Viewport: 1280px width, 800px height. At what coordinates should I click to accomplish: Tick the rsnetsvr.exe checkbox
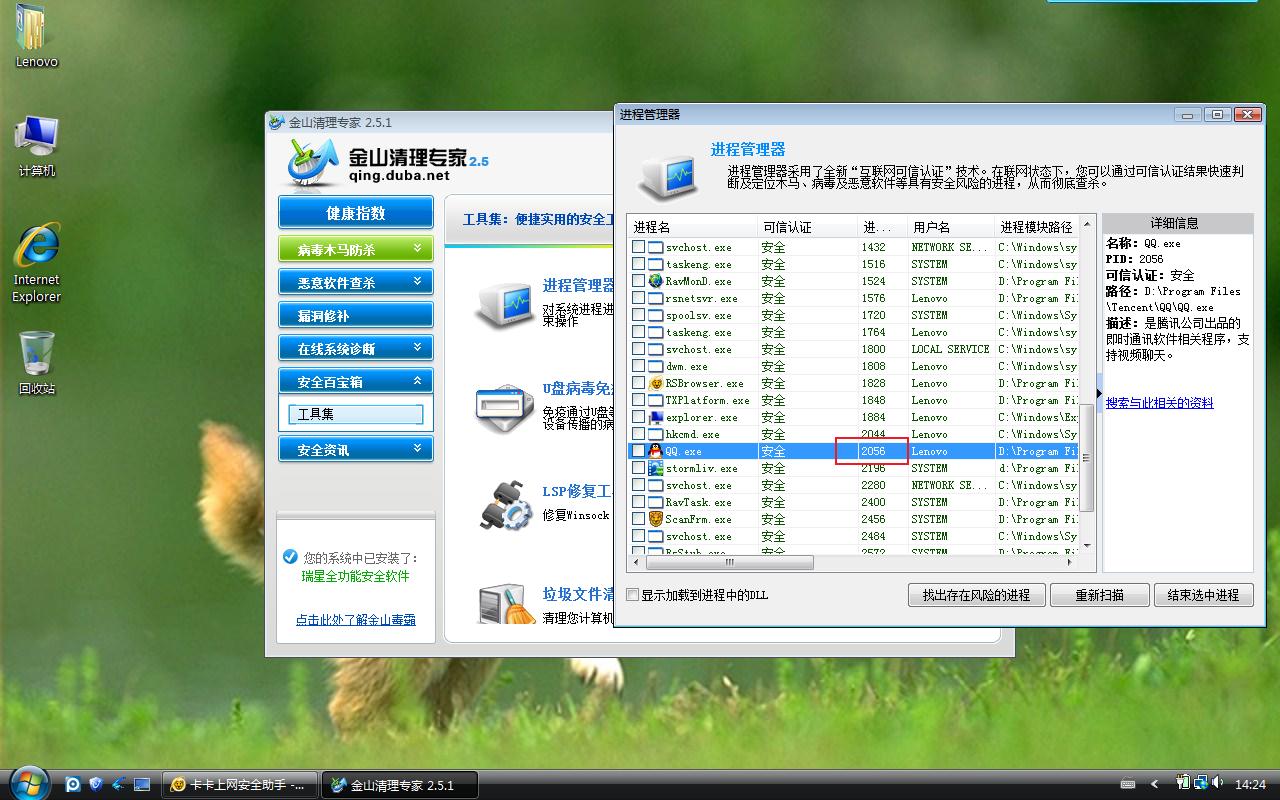coord(639,298)
